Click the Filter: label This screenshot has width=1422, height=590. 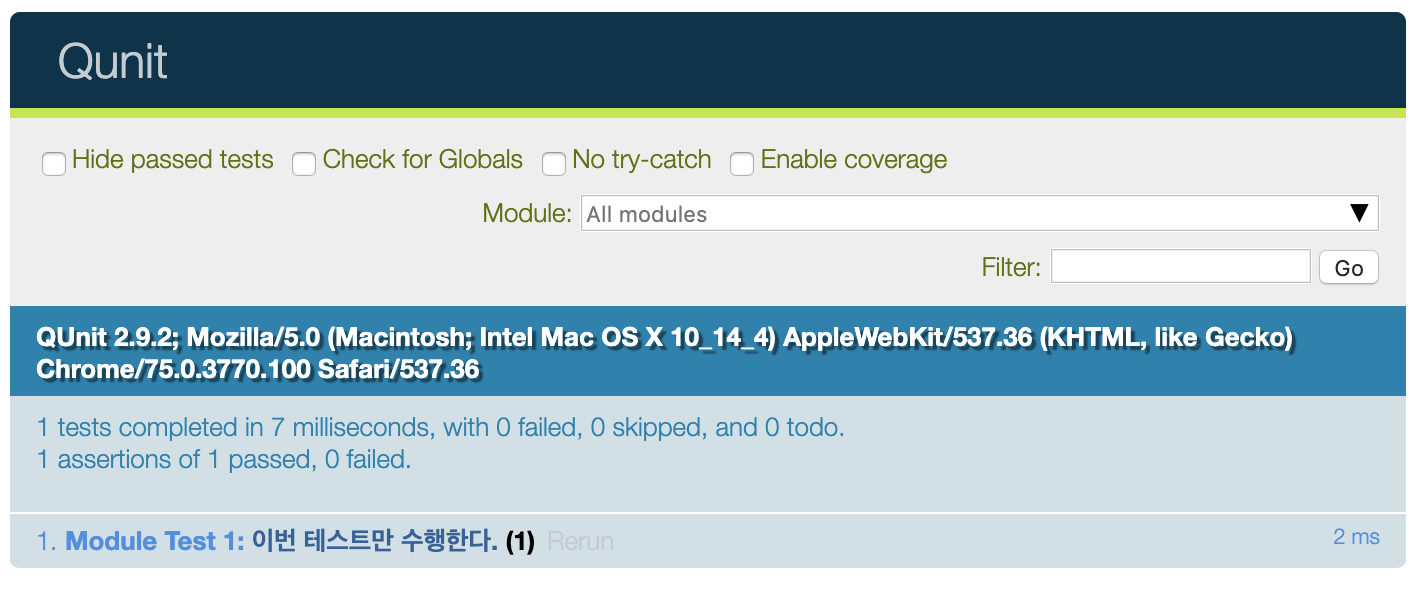(x=1011, y=267)
